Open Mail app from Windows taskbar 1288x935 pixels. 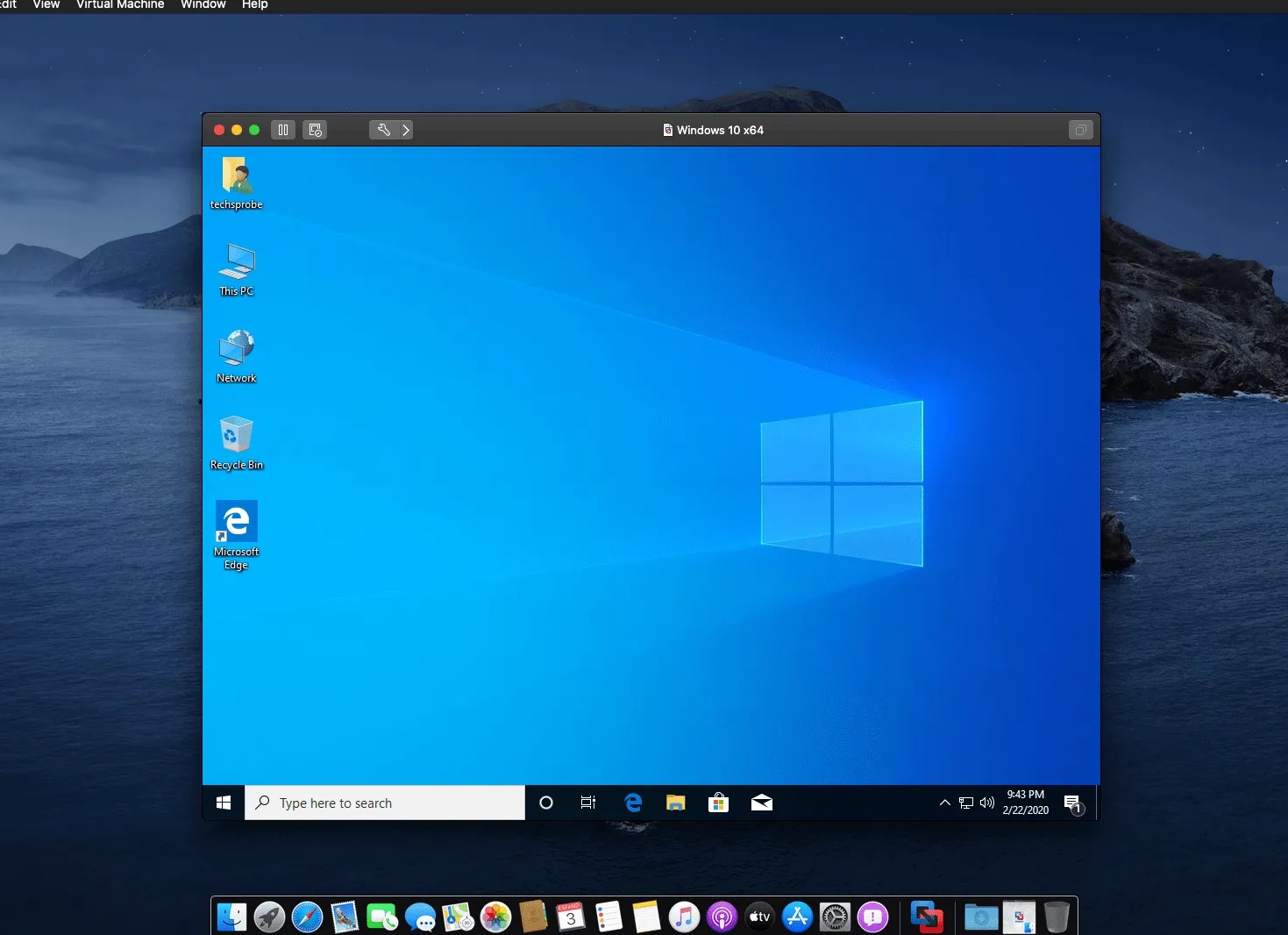[x=762, y=803]
